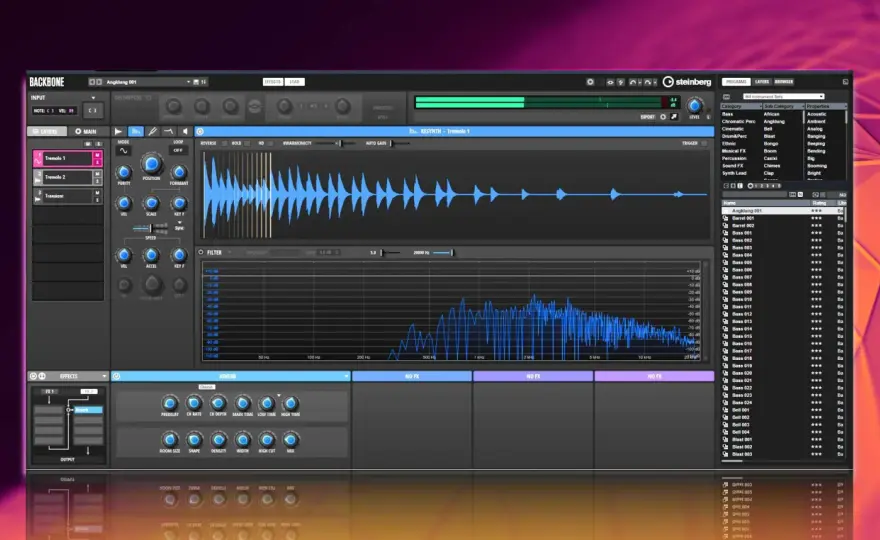880x540 pixels.
Task: Toggle the Hold checkbox
Action: pos(248,144)
